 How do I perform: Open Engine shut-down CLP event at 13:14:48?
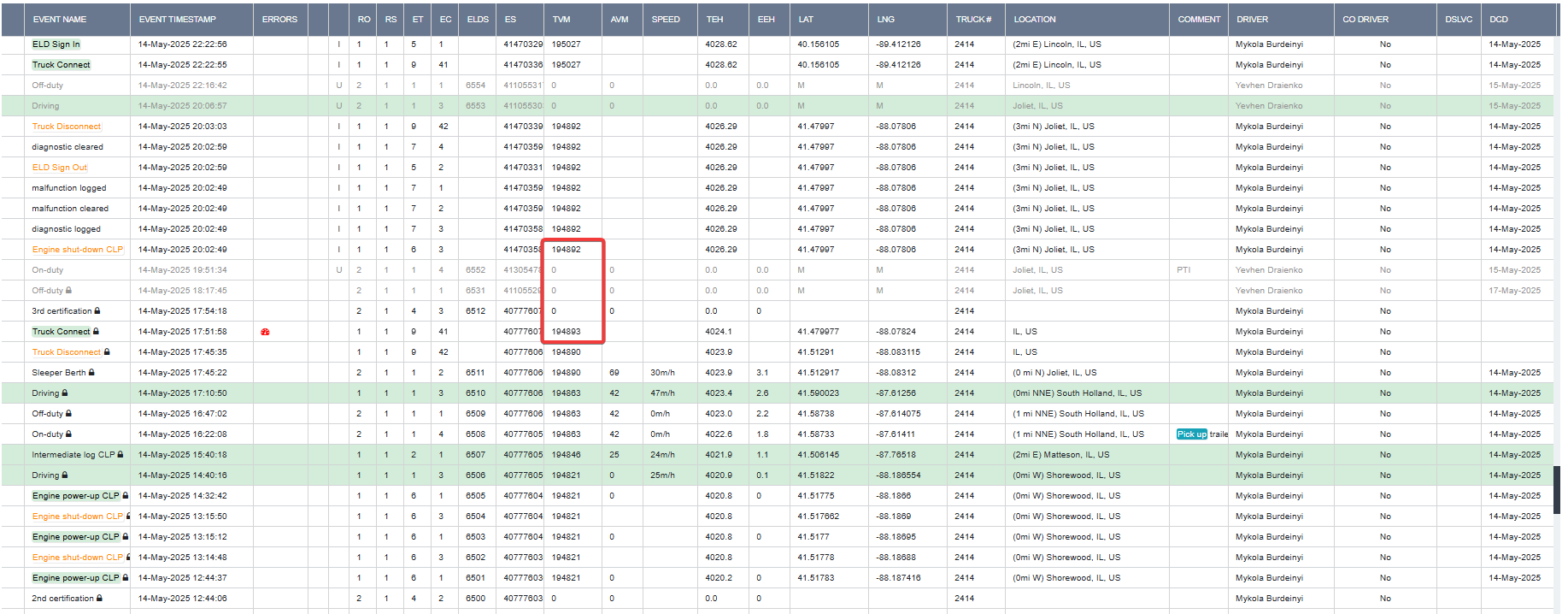click(x=78, y=558)
